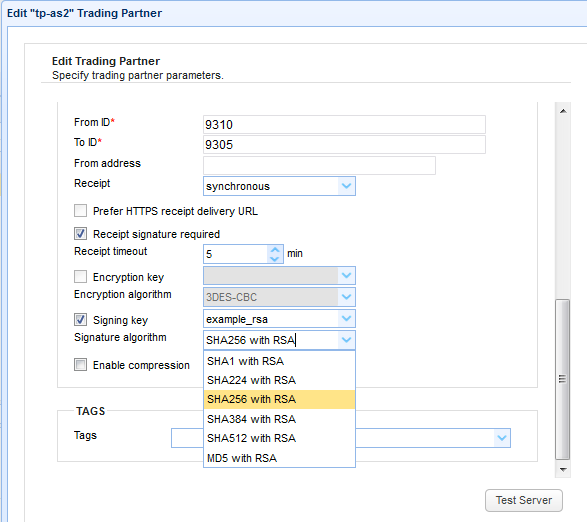Click the Edit Trading Partner heading
This screenshot has width=587, height=522.
tap(106, 61)
